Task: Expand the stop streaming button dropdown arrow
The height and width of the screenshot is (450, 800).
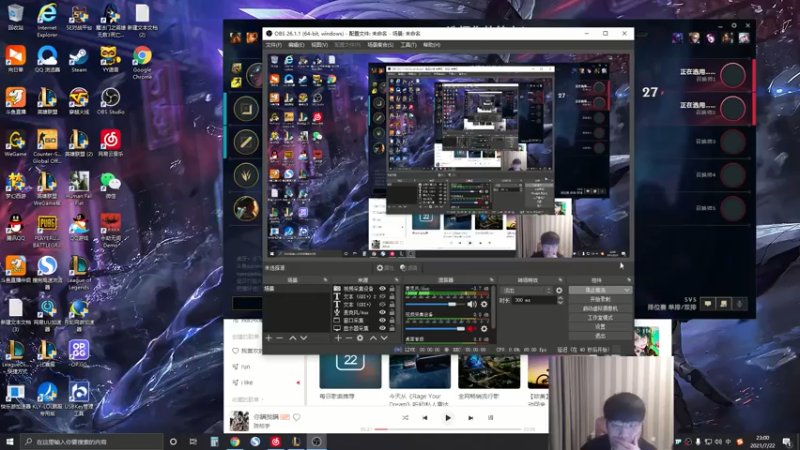Action: pyautogui.click(x=627, y=290)
